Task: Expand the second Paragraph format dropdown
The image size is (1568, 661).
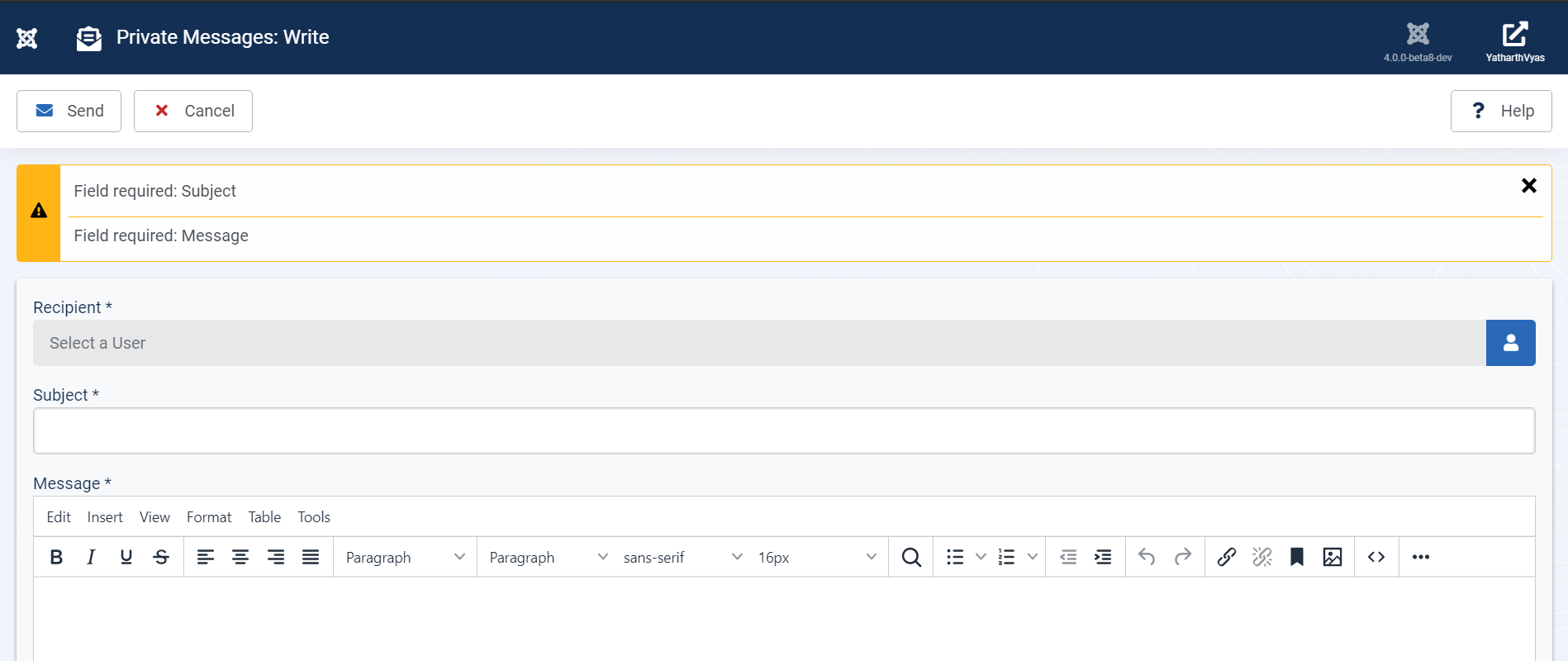Action: point(549,557)
